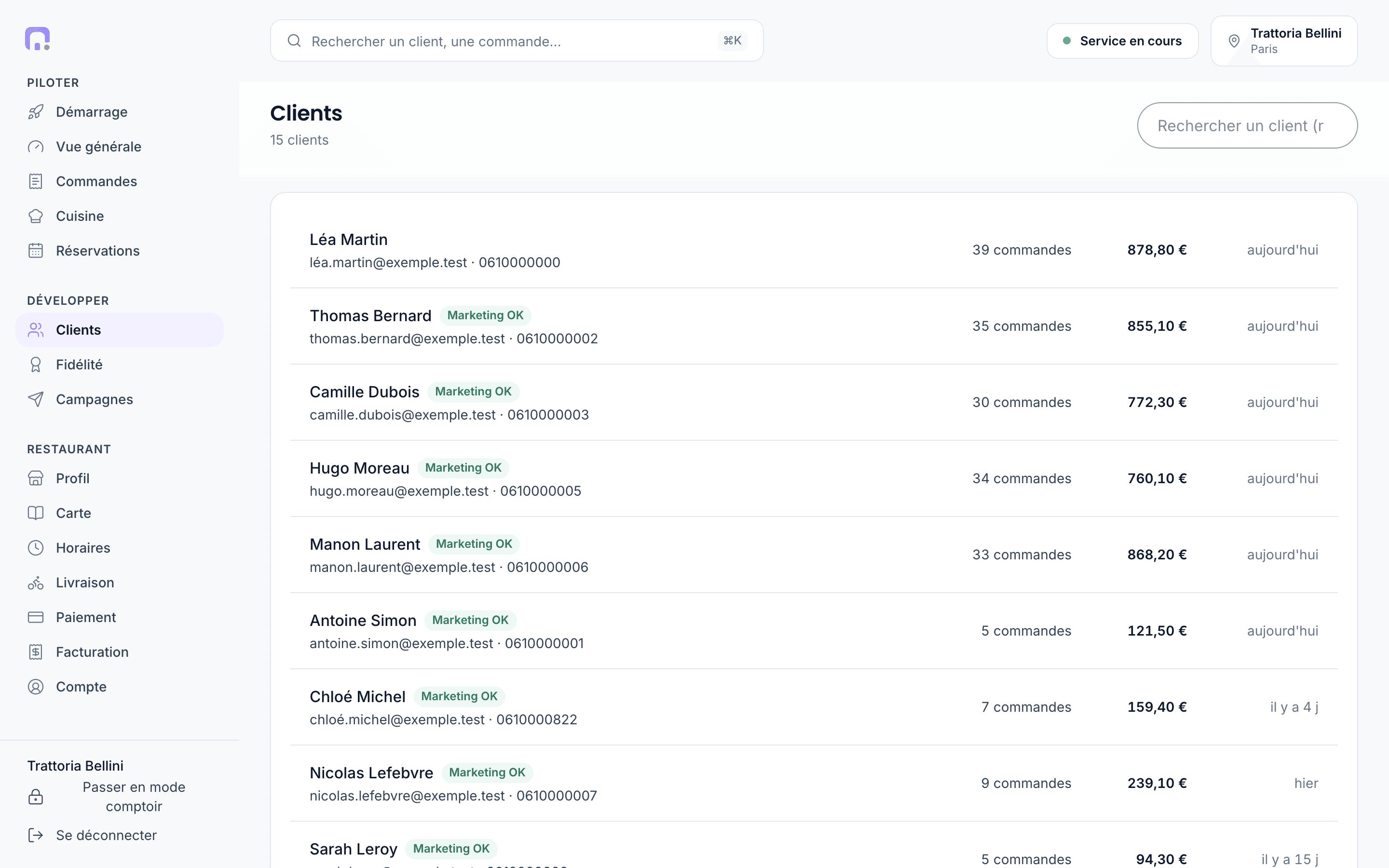The height and width of the screenshot is (868, 1389).
Task: Open the Trattoria Bellini Paris location selector
Action: click(1284, 41)
